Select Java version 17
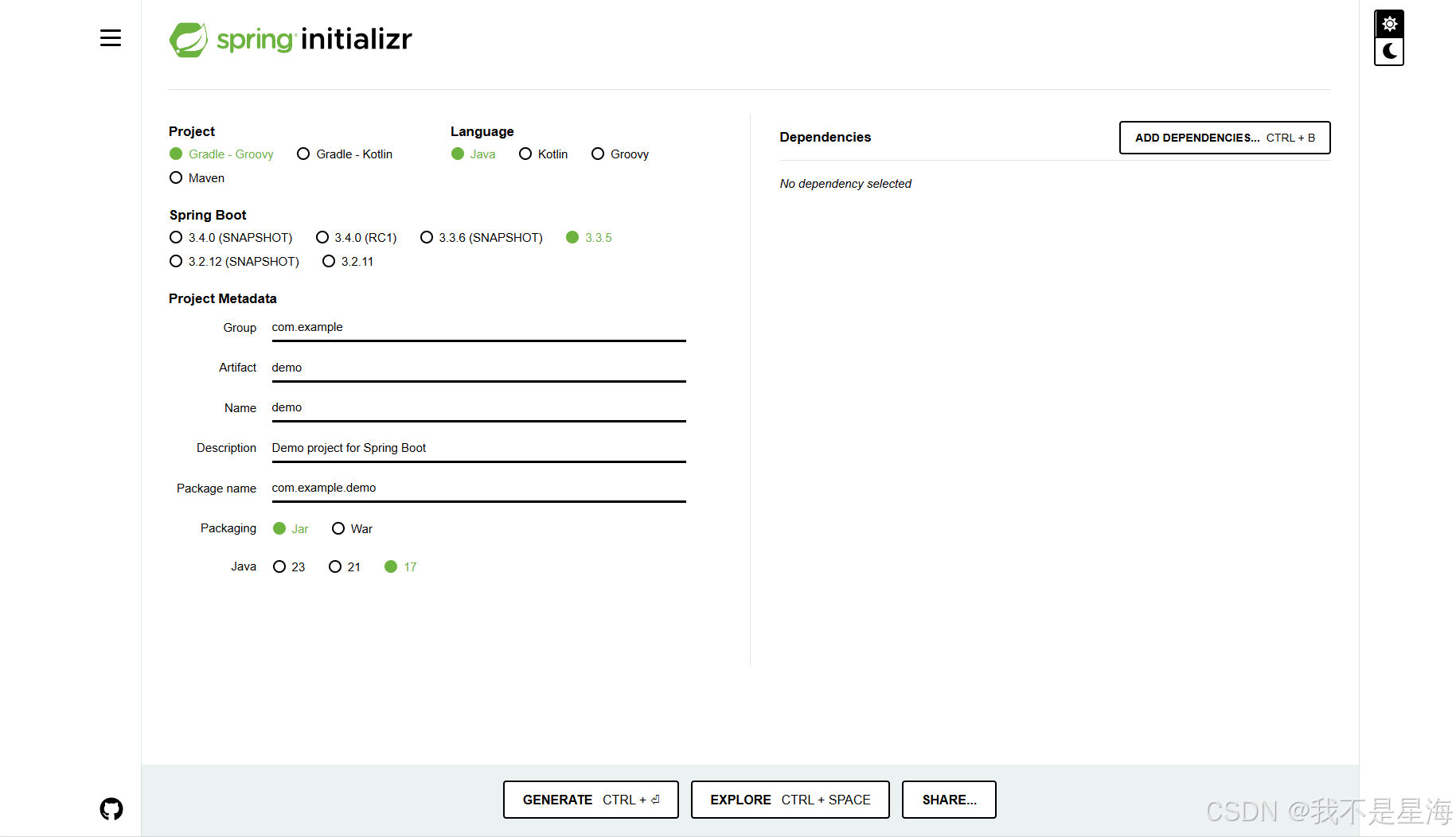Viewport: 1456px width, 837px height. (x=400, y=567)
